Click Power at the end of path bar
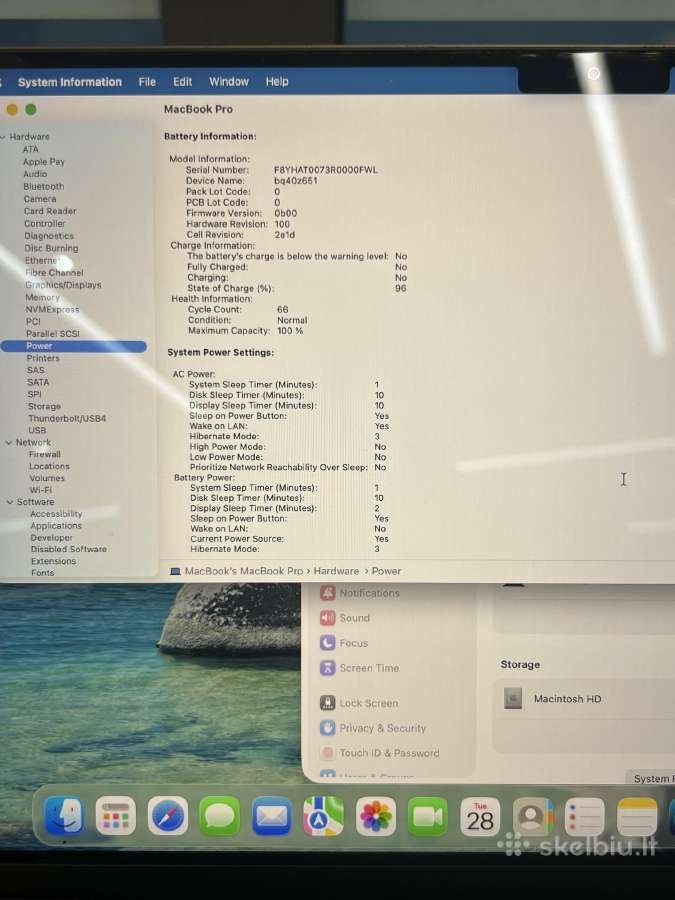Viewport: 675px width, 900px height. 386,571
